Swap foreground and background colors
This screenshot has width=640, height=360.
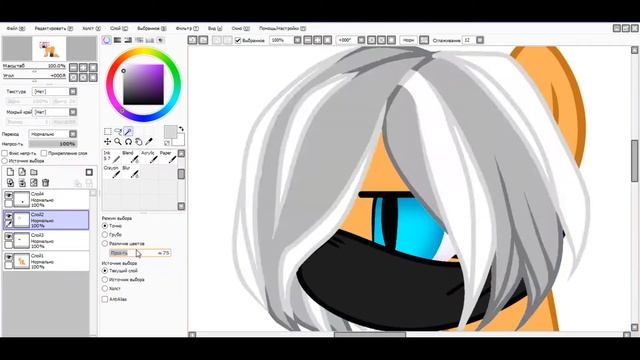click(181, 129)
